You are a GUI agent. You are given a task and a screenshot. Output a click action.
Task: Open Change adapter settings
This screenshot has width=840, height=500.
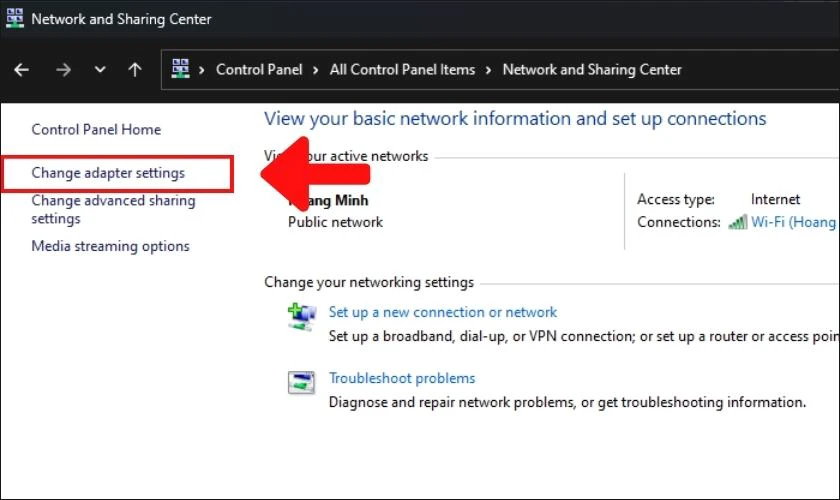108,173
